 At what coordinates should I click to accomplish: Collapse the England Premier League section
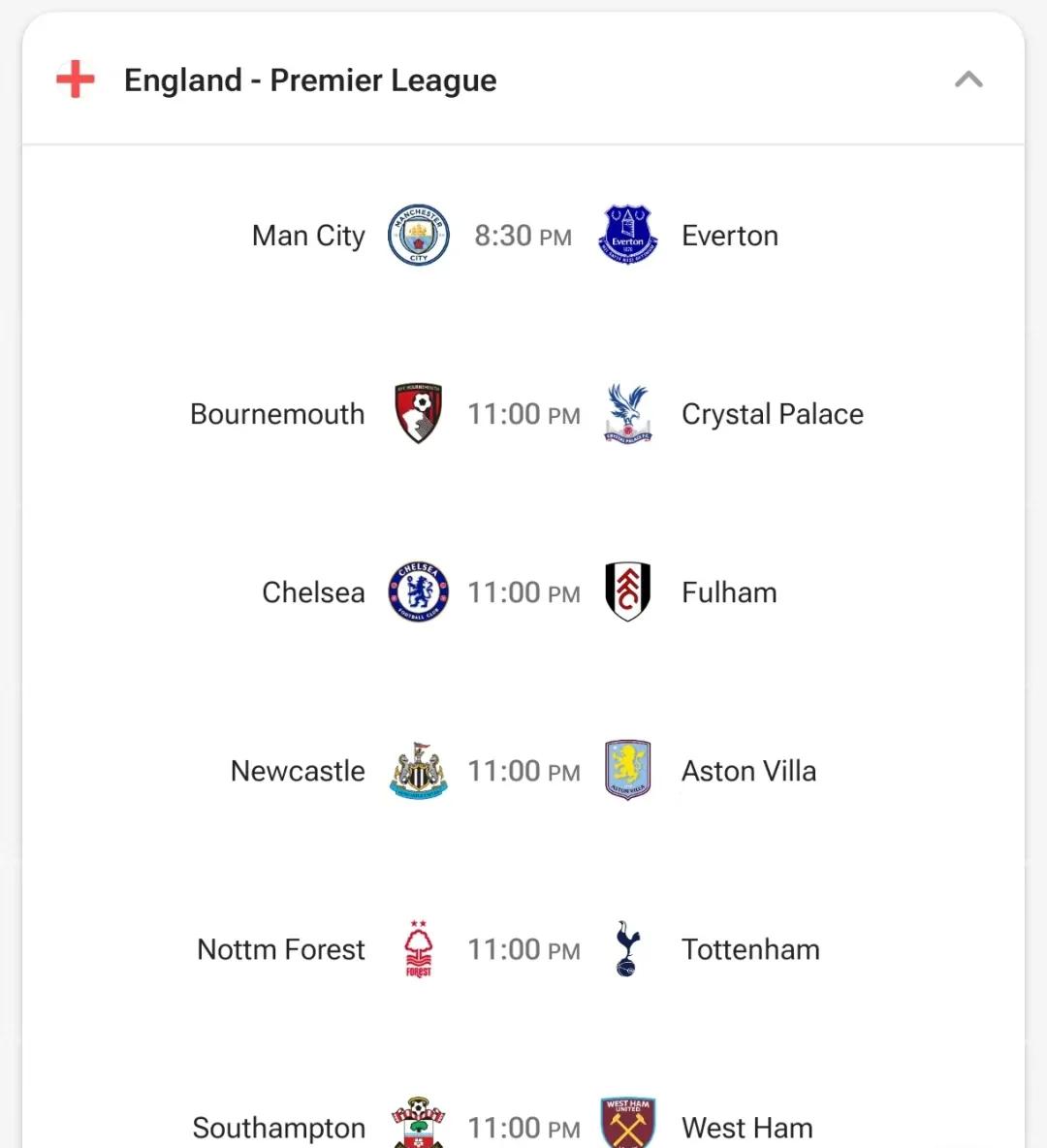click(x=968, y=80)
